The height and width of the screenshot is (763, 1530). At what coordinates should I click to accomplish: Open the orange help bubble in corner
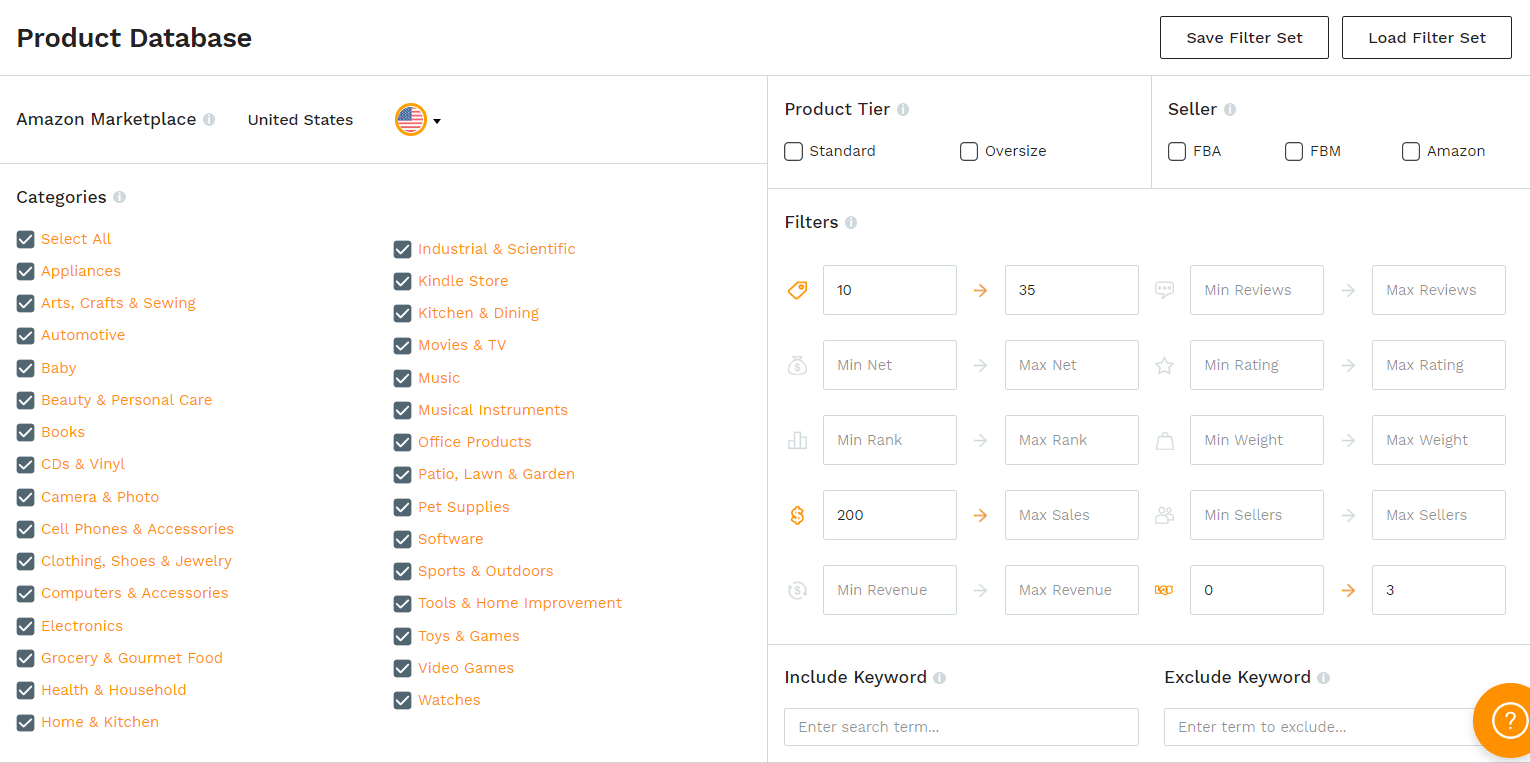point(1508,720)
